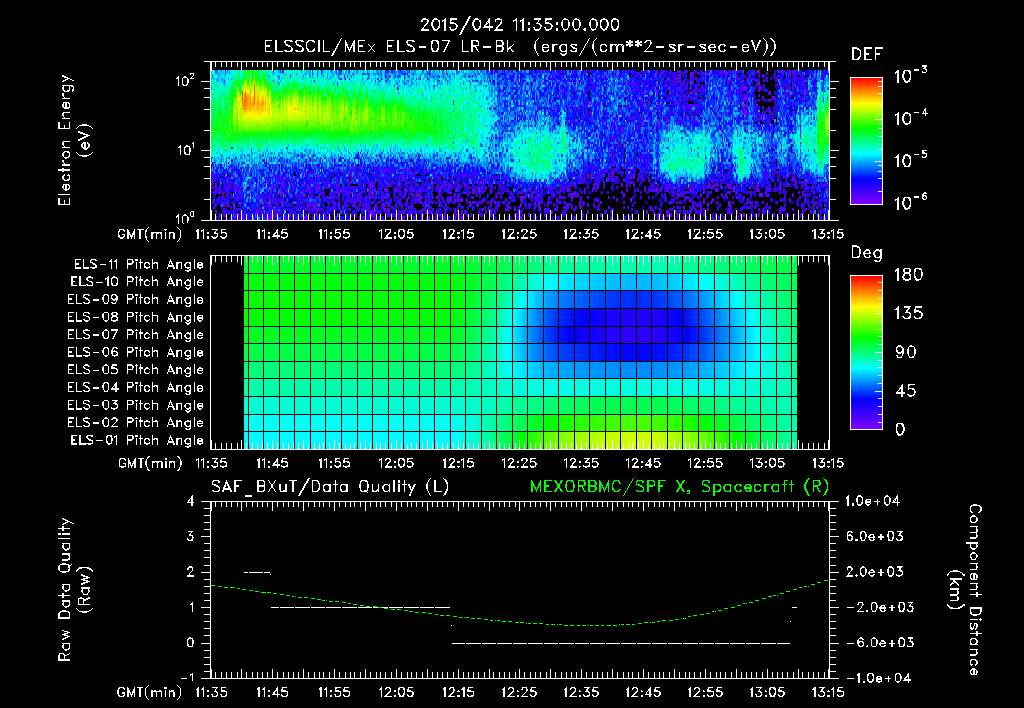This screenshot has width=1024, height=708.
Task: Click the 10^-3 tick on the DEF color bar
Action: pyautogui.click(x=910, y=76)
